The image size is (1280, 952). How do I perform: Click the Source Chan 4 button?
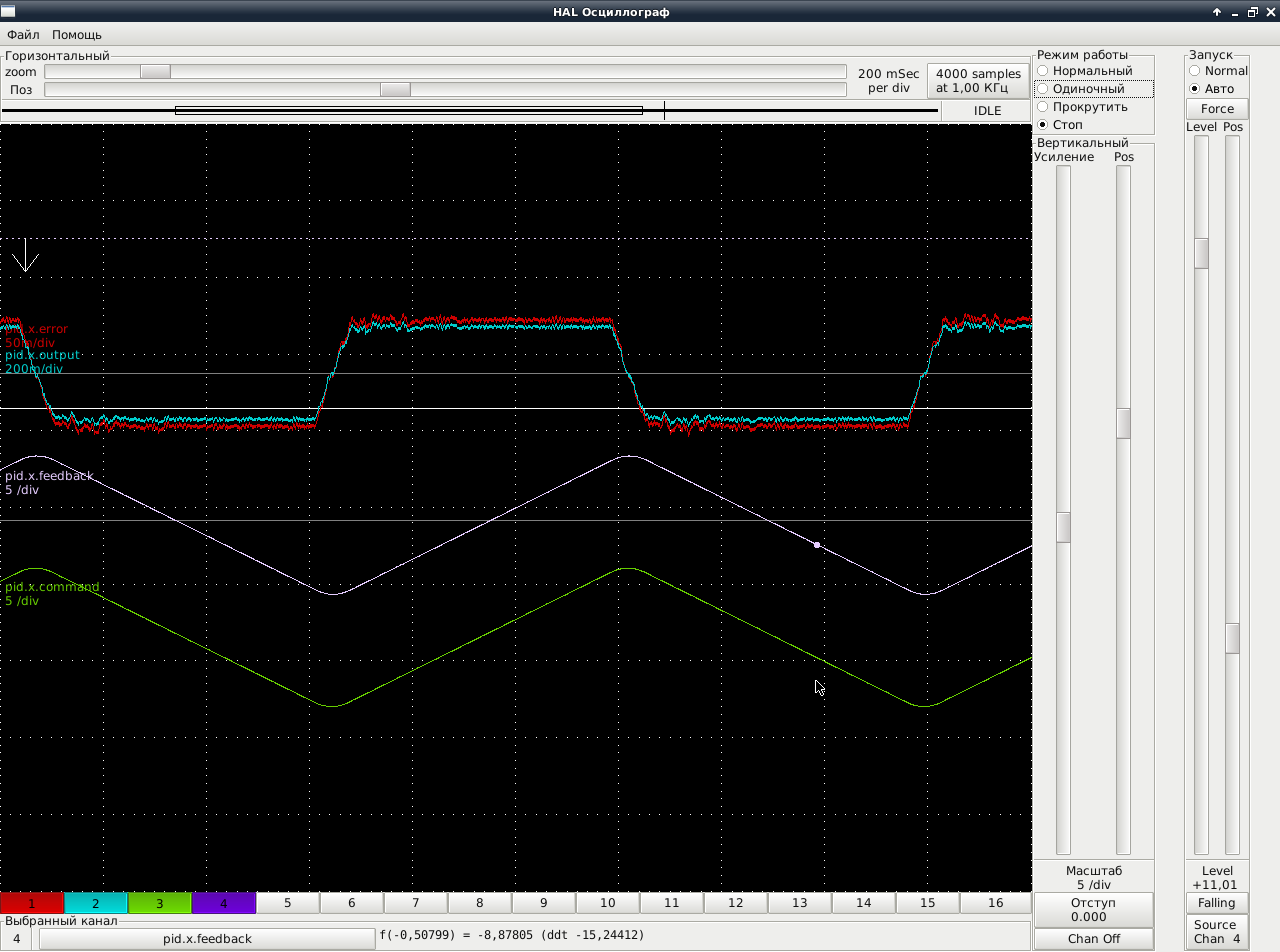tap(1217, 932)
